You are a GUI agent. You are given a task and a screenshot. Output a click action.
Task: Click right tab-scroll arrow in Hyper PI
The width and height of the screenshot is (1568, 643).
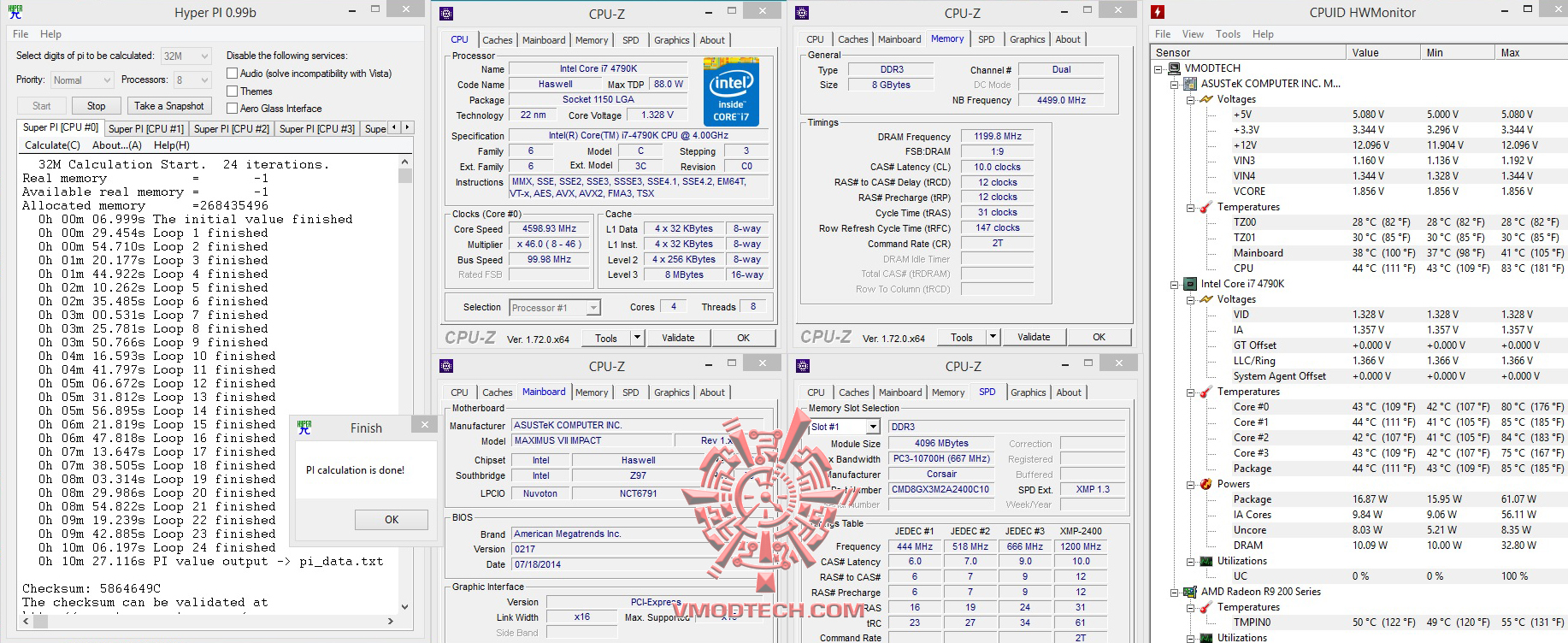(407, 127)
